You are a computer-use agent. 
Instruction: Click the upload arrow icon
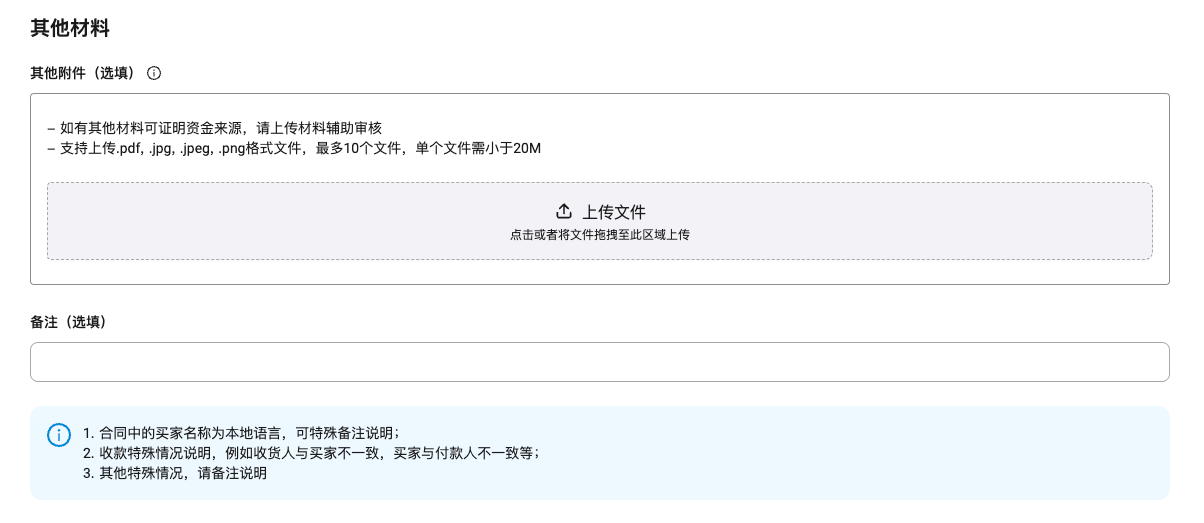[x=564, y=211]
